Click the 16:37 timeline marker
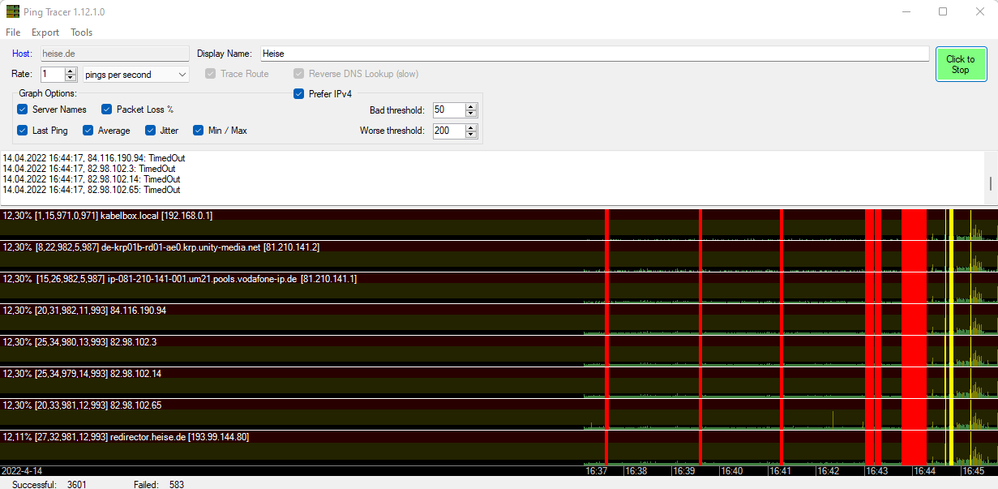 596,471
